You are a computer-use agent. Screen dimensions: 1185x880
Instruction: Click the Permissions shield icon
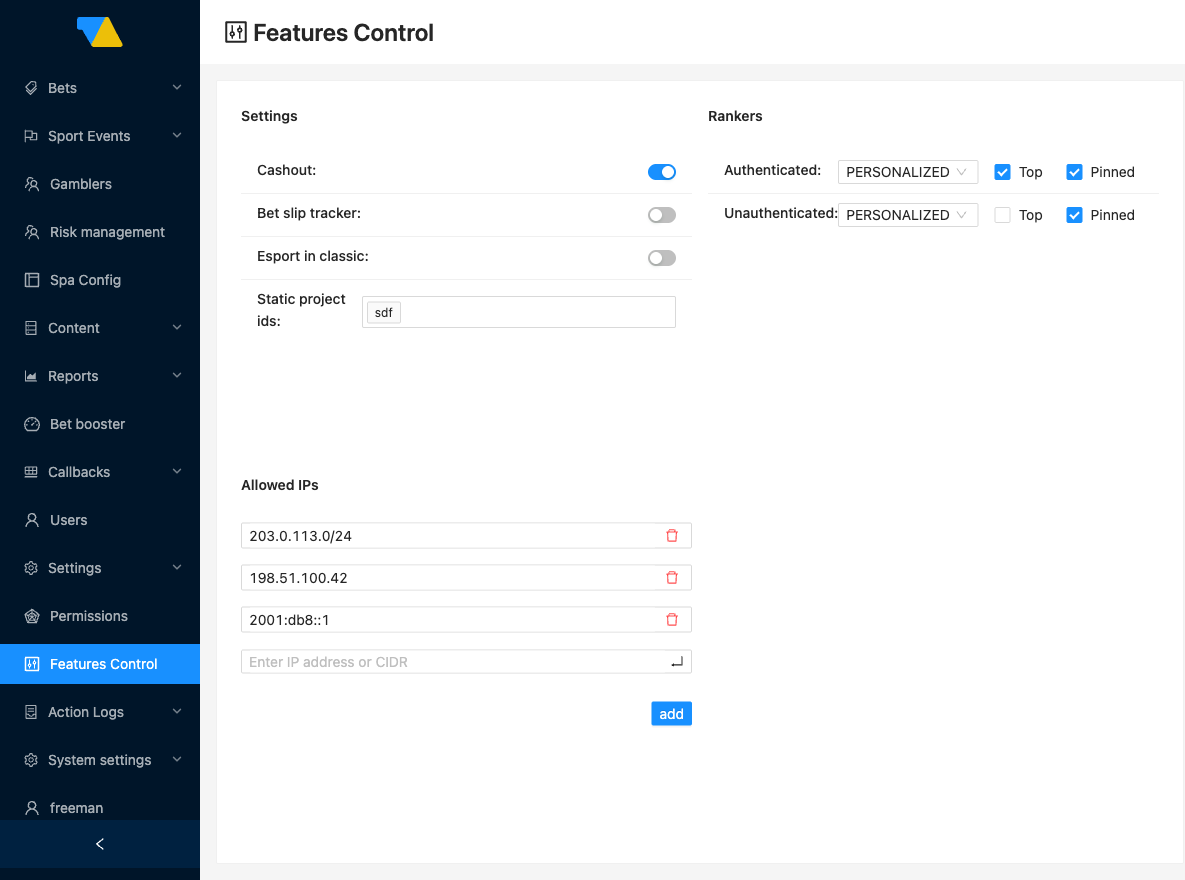[32, 616]
